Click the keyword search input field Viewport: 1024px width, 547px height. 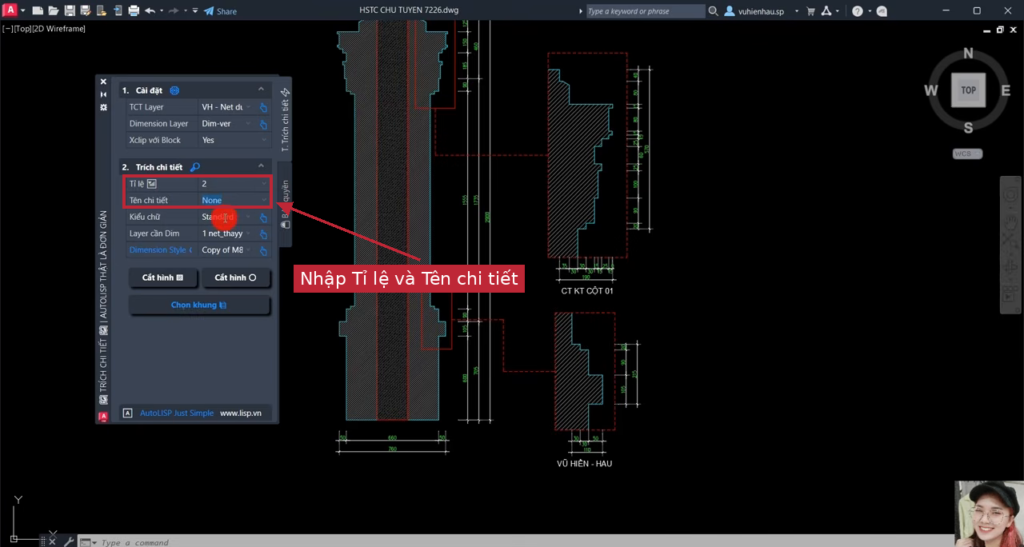pos(645,11)
